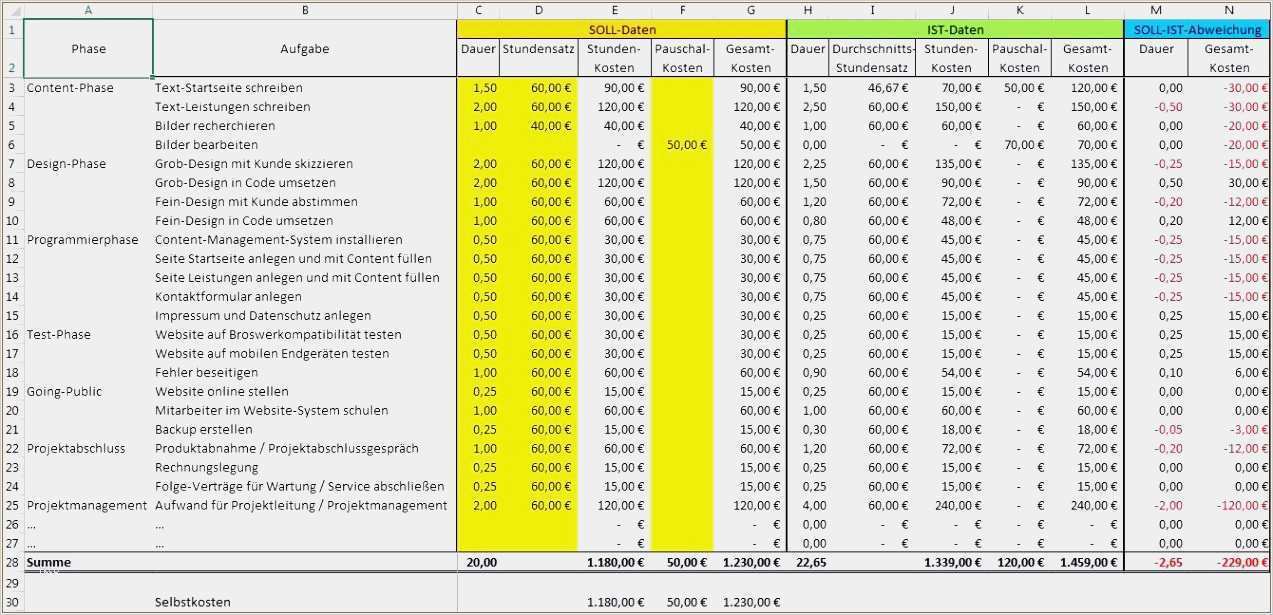Select the Selbstkosten label cell
Screen dimensions: 1273x615
point(193,602)
